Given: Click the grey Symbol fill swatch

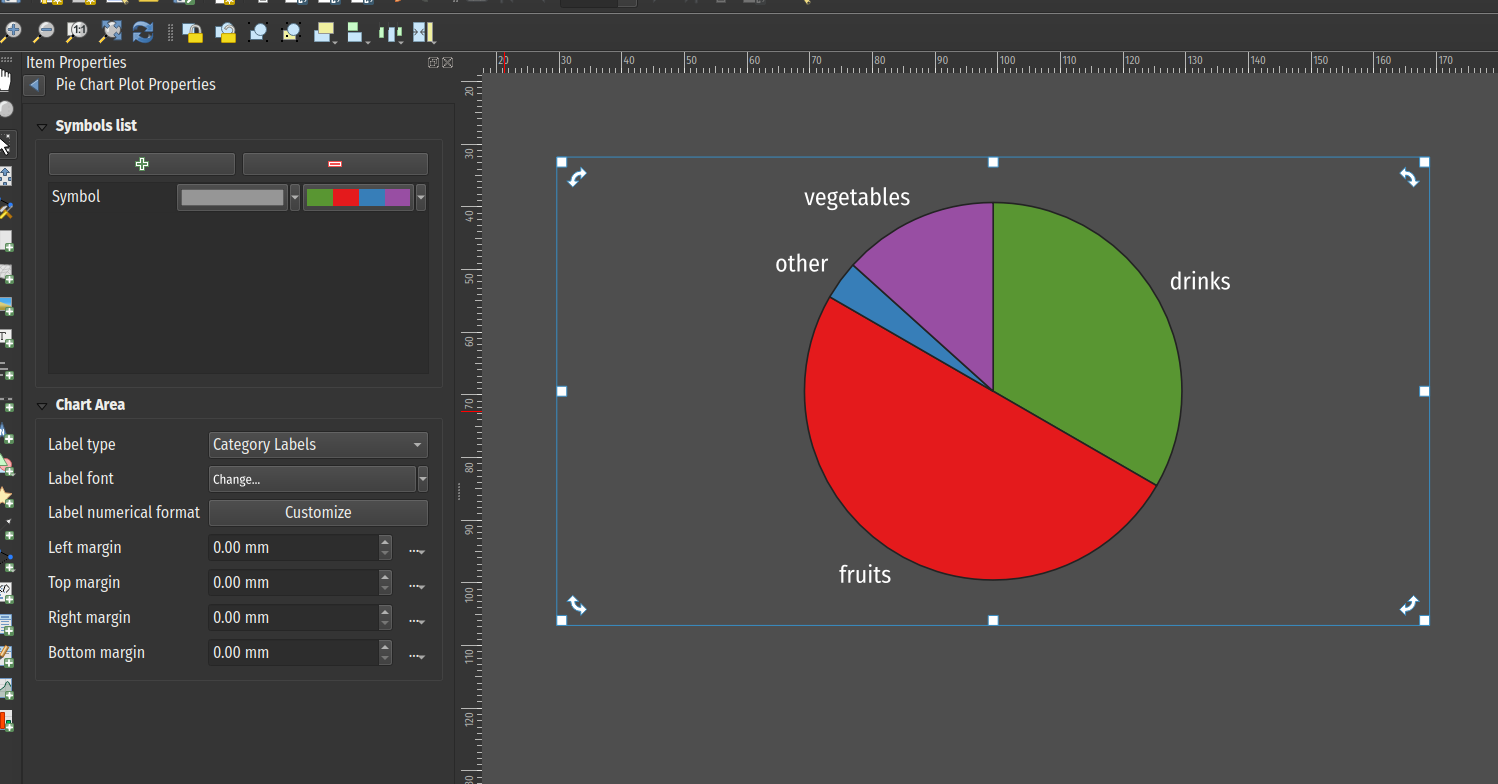Looking at the screenshot, I should [232, 198].
